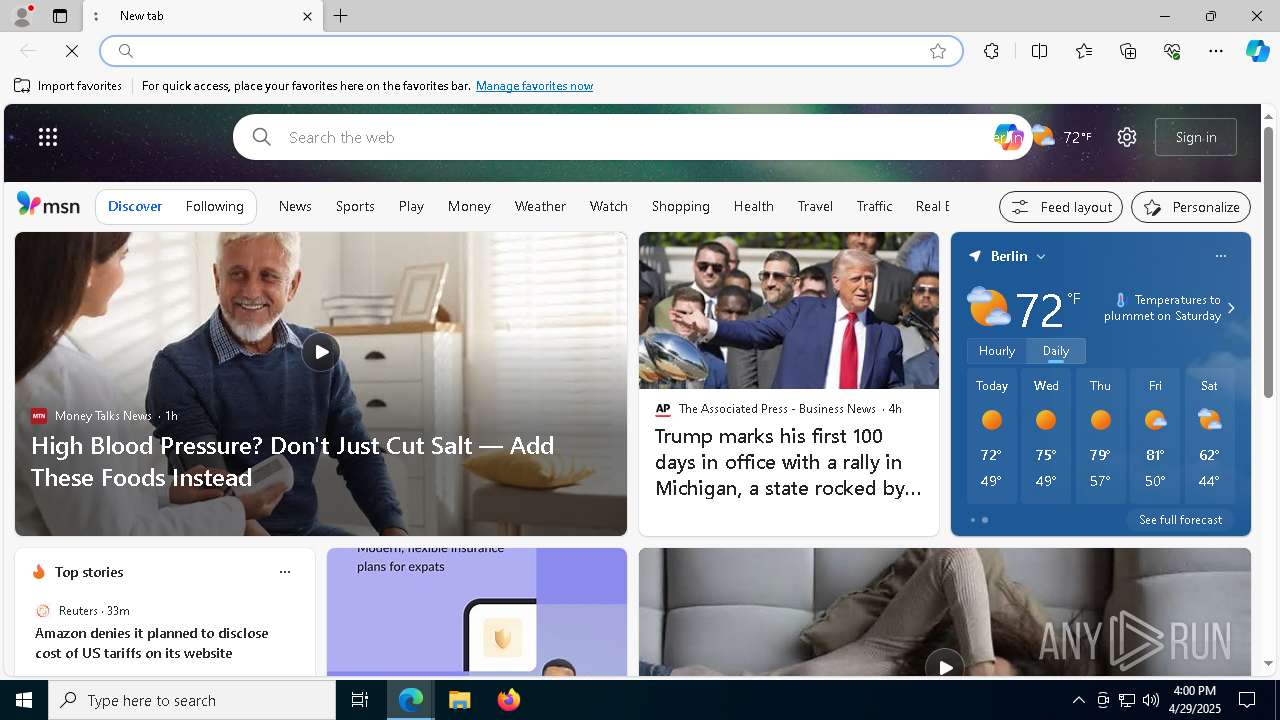Play the High Blood Pressure video
The height and width of the screenshot is (720, 1280).
(x=320, y=351)
